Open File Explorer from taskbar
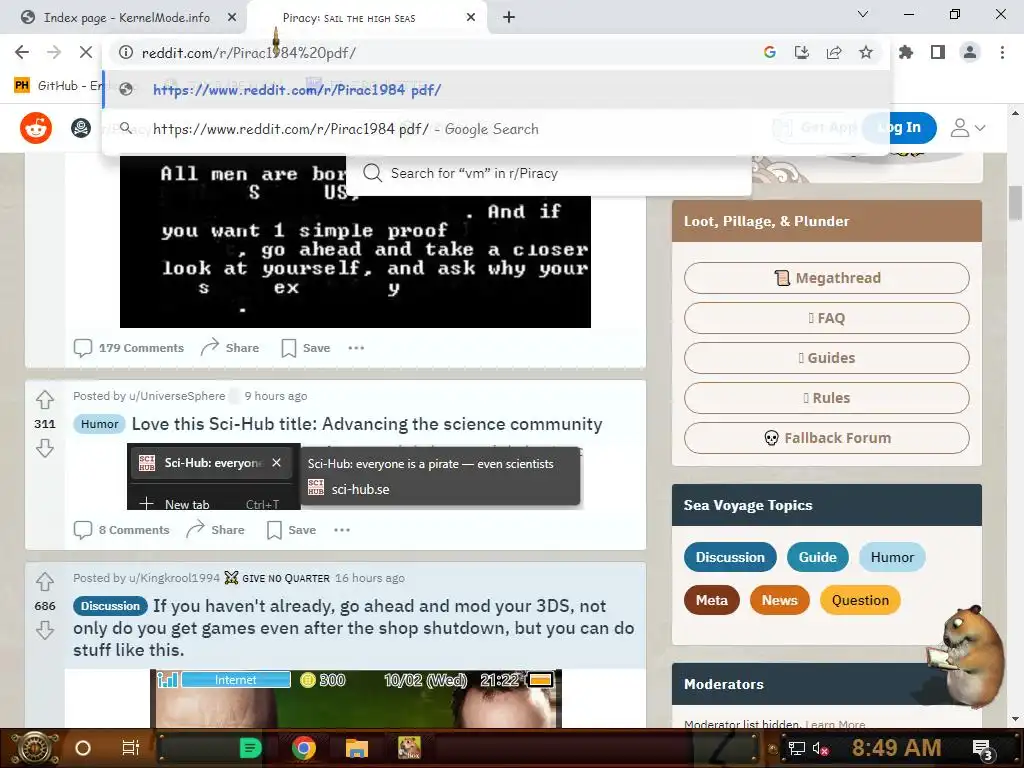Screen dimensions: 1024x768 pyautogui.click(x=357, y=748)
